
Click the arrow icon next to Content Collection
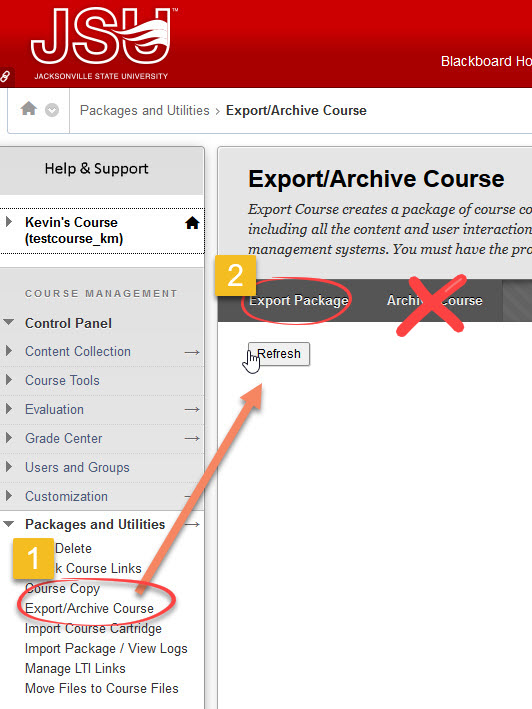(192, 352)
